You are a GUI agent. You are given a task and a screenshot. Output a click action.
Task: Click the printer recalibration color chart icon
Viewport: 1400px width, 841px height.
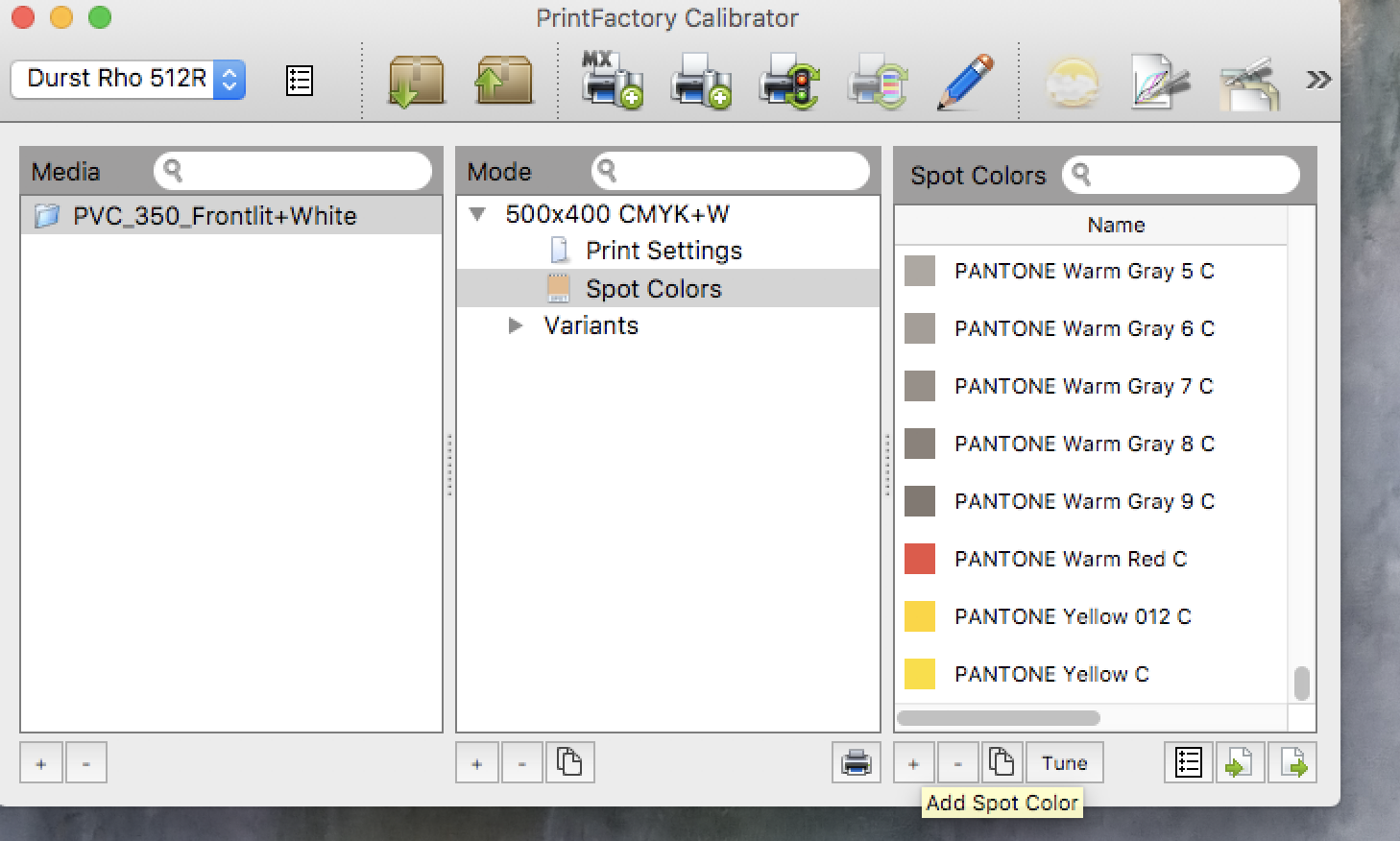[878, 83]
